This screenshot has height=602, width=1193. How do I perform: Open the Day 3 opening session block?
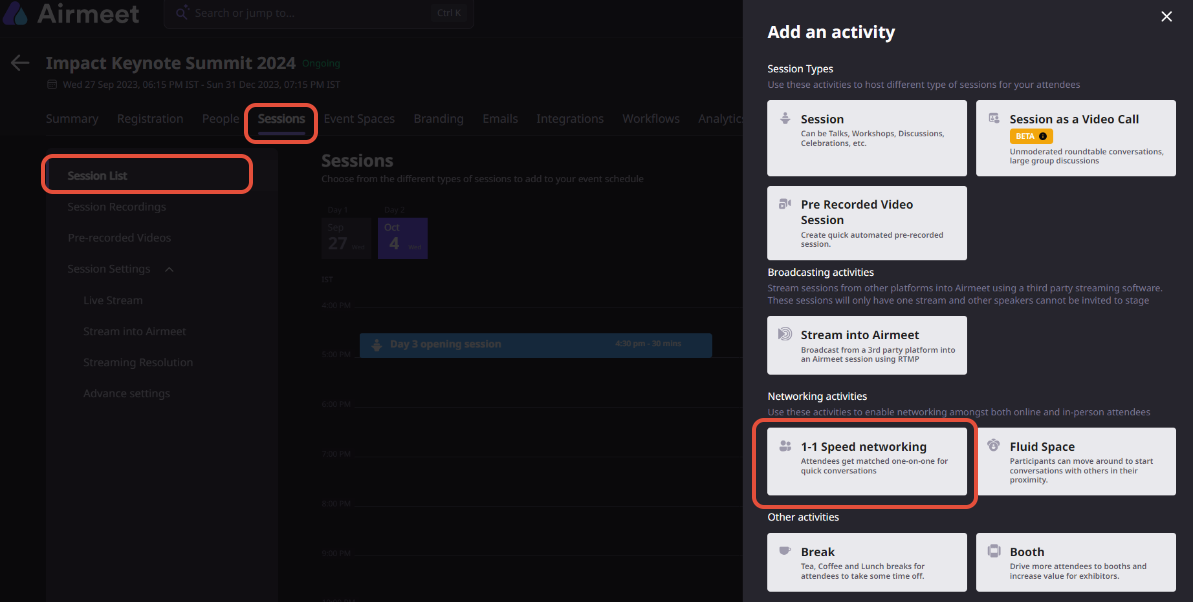[536, 345]
